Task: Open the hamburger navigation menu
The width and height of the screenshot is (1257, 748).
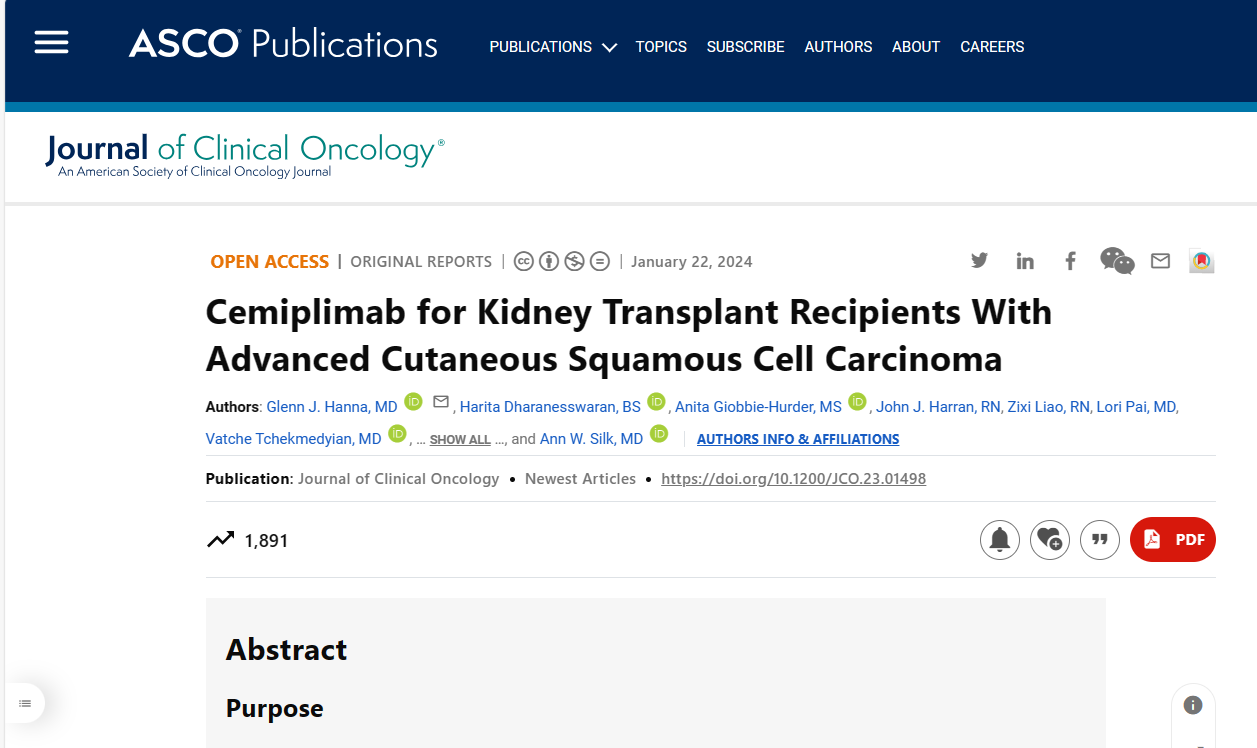Action: point(51,43)
